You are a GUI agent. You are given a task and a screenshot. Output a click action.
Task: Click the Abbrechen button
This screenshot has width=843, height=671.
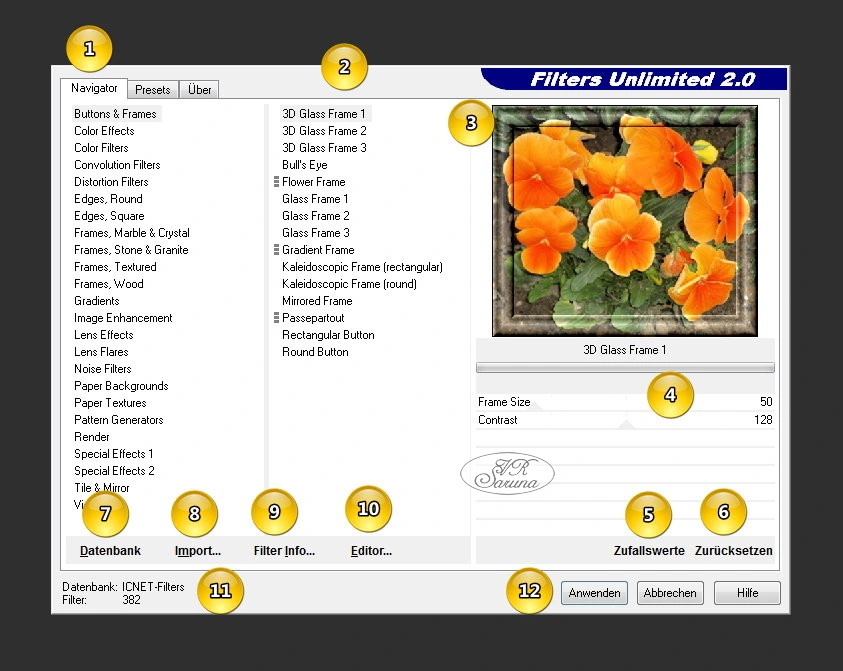coord(670,593)
